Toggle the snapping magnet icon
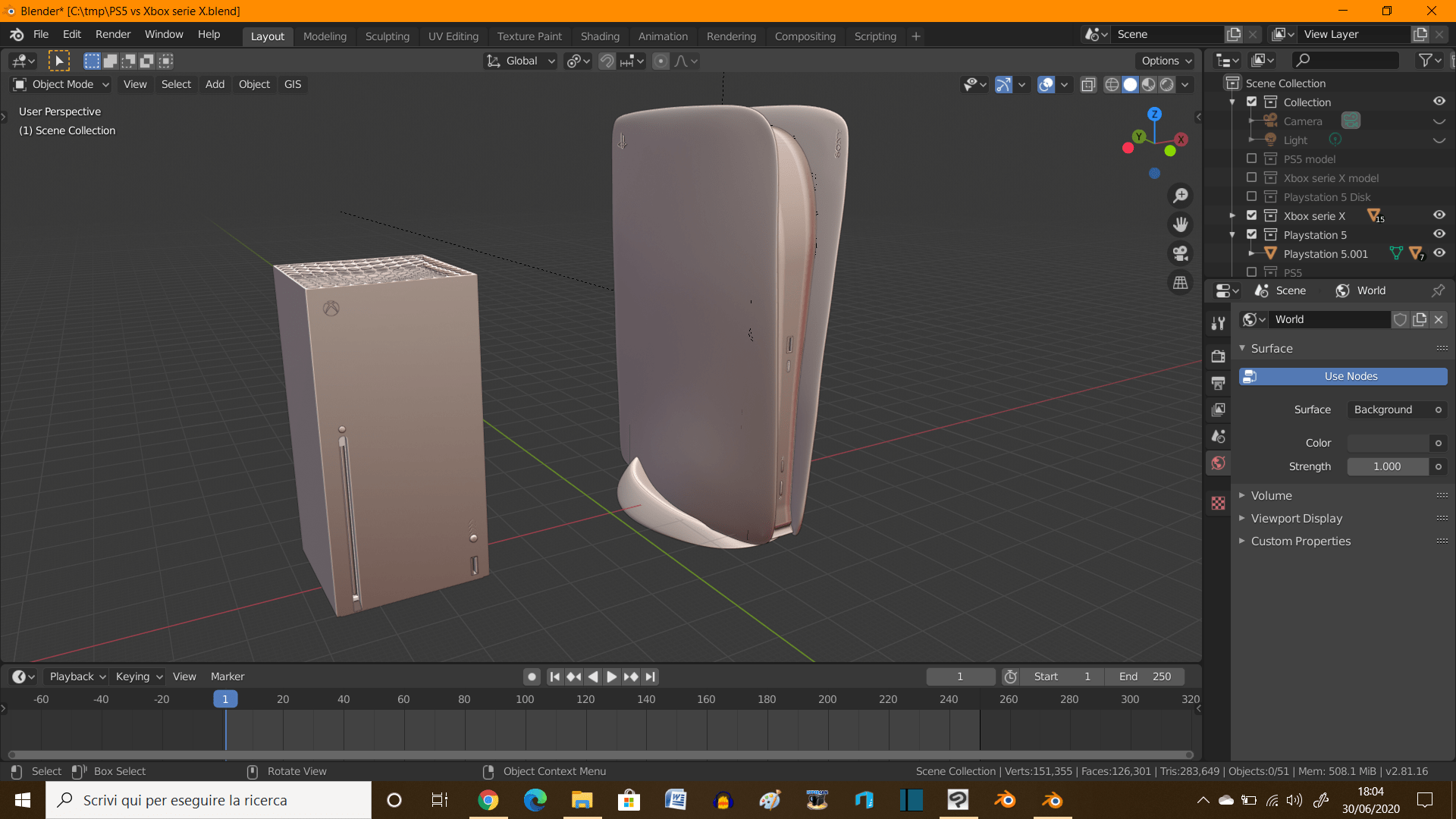1456x819 pixels. coord(607,61)
